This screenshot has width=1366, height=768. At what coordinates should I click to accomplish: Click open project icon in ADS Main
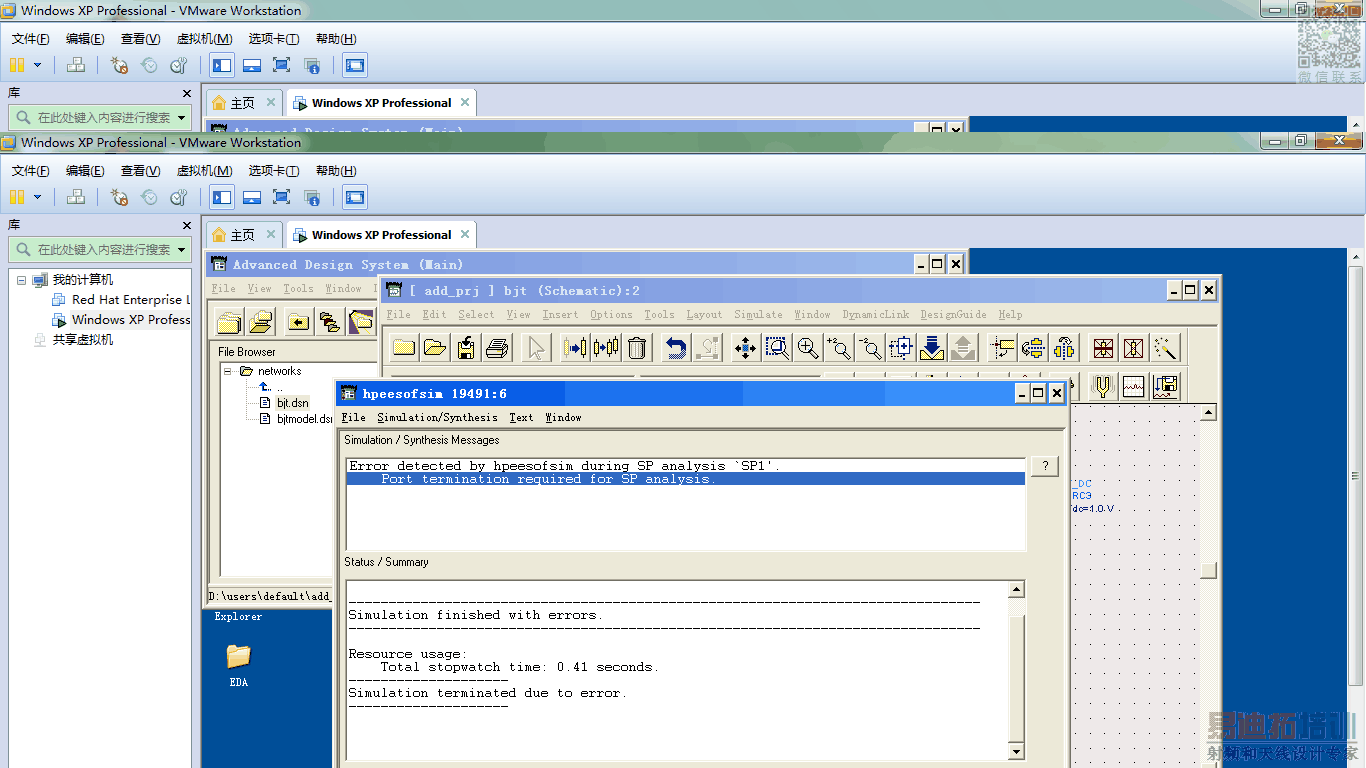coord(261,321)
